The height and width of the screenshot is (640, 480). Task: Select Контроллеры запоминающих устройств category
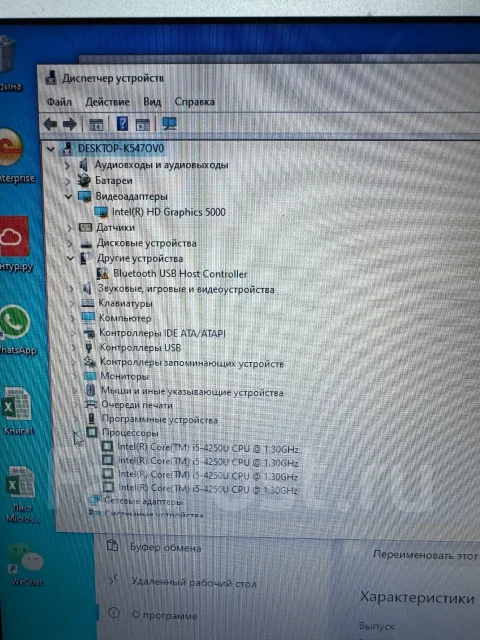point(191,363)
